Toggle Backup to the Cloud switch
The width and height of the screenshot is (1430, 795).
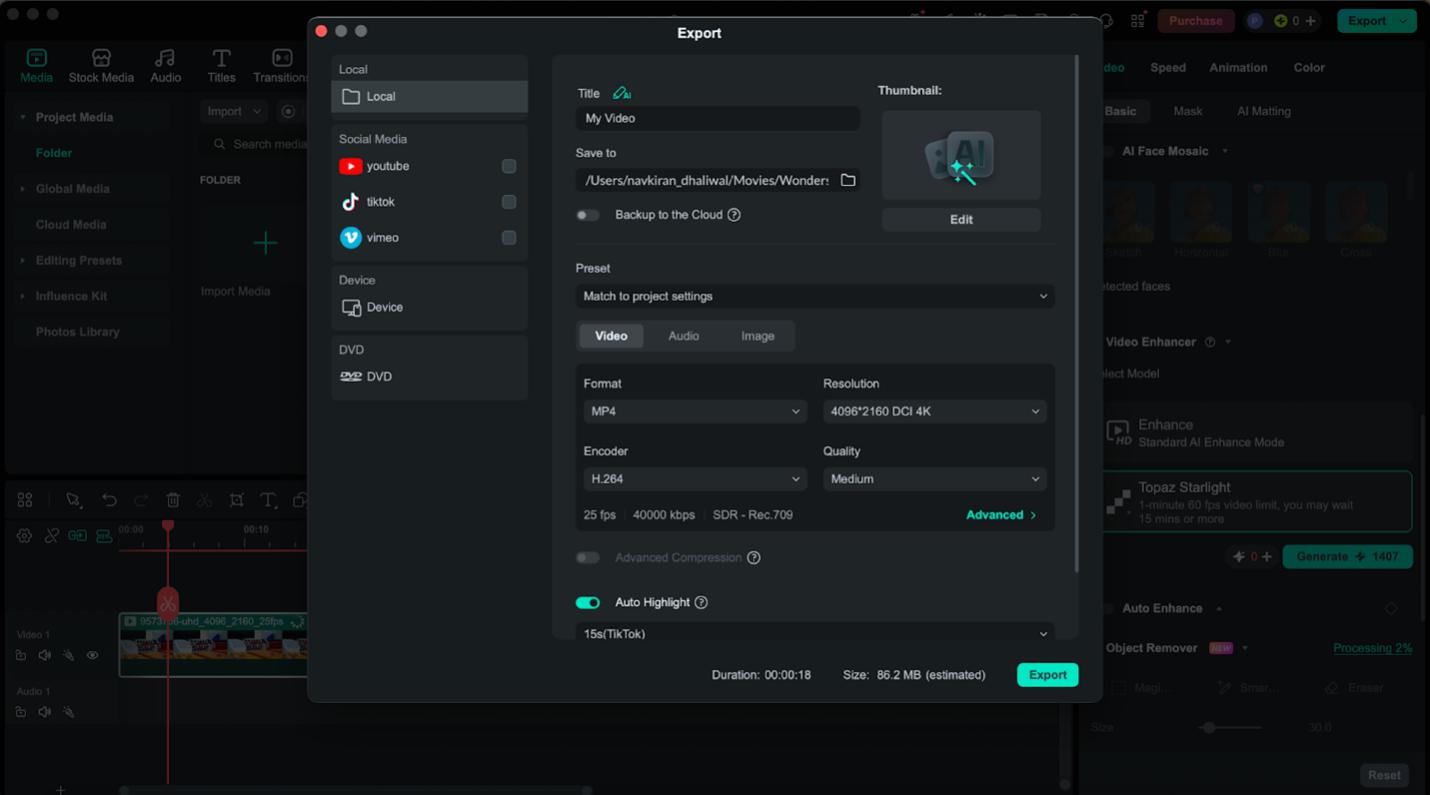(x=588, y=215)
